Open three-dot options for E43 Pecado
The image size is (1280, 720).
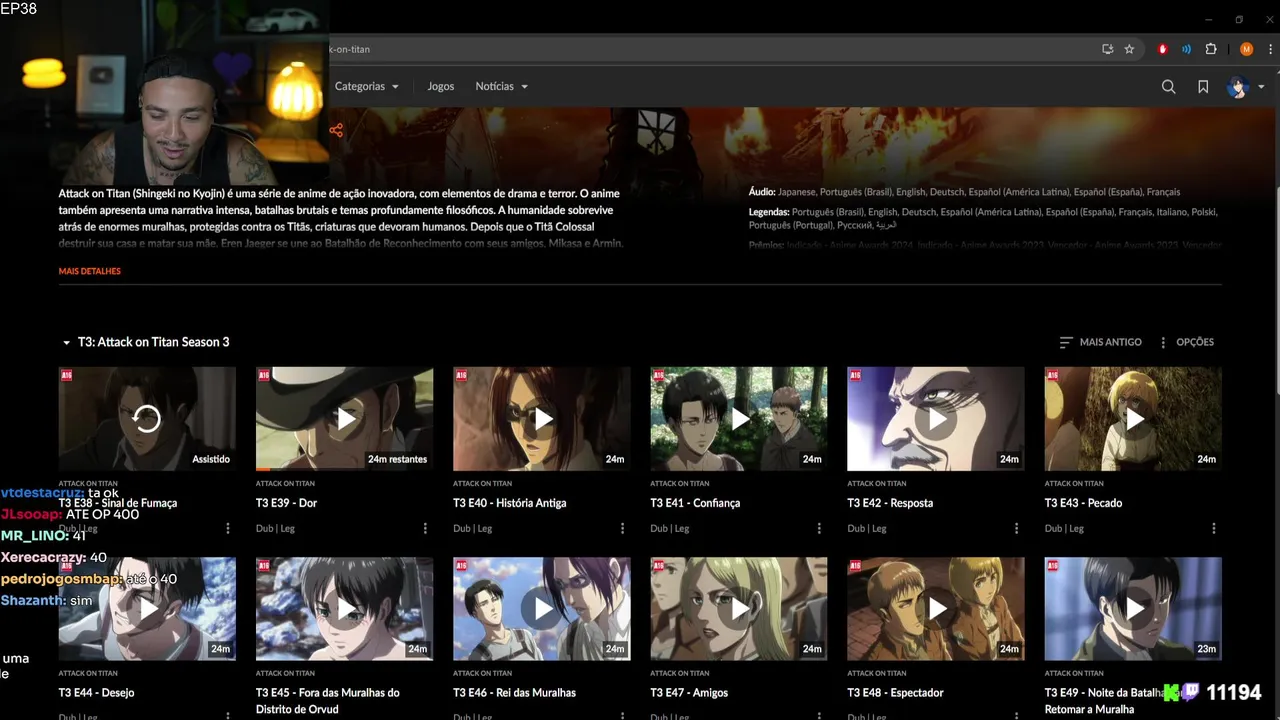point(1214,528)
